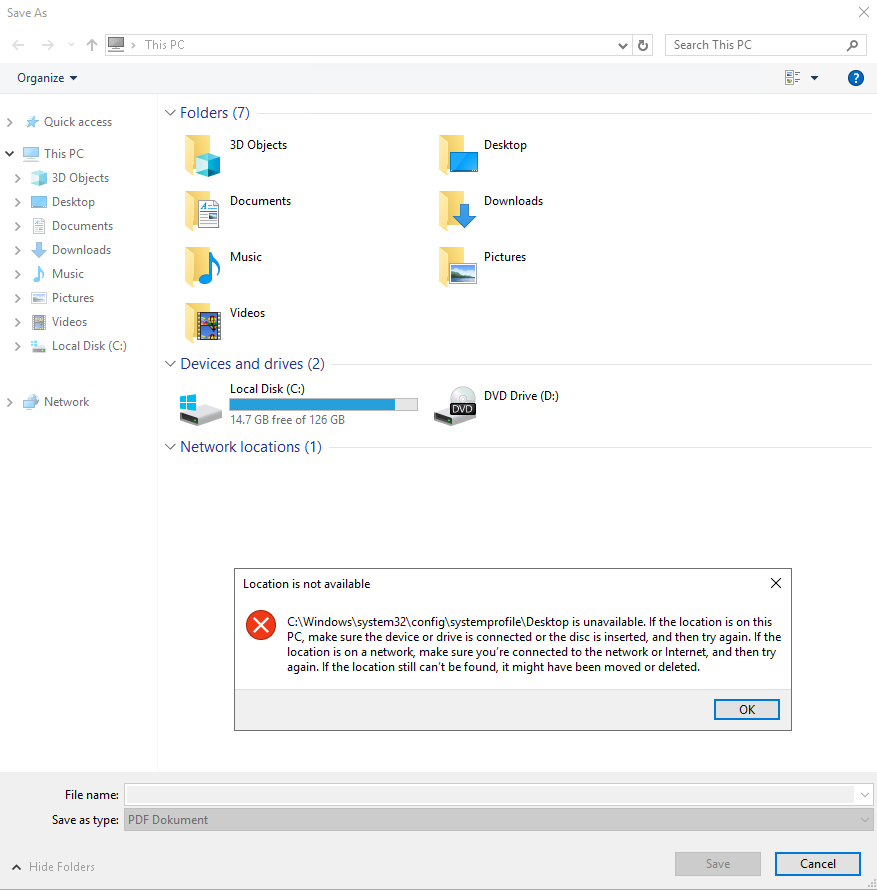Image resolution: width=877 pixels, height=891 pixels.
Task: Expand the This PC tree chevron
Action: [x=10, y=153]
